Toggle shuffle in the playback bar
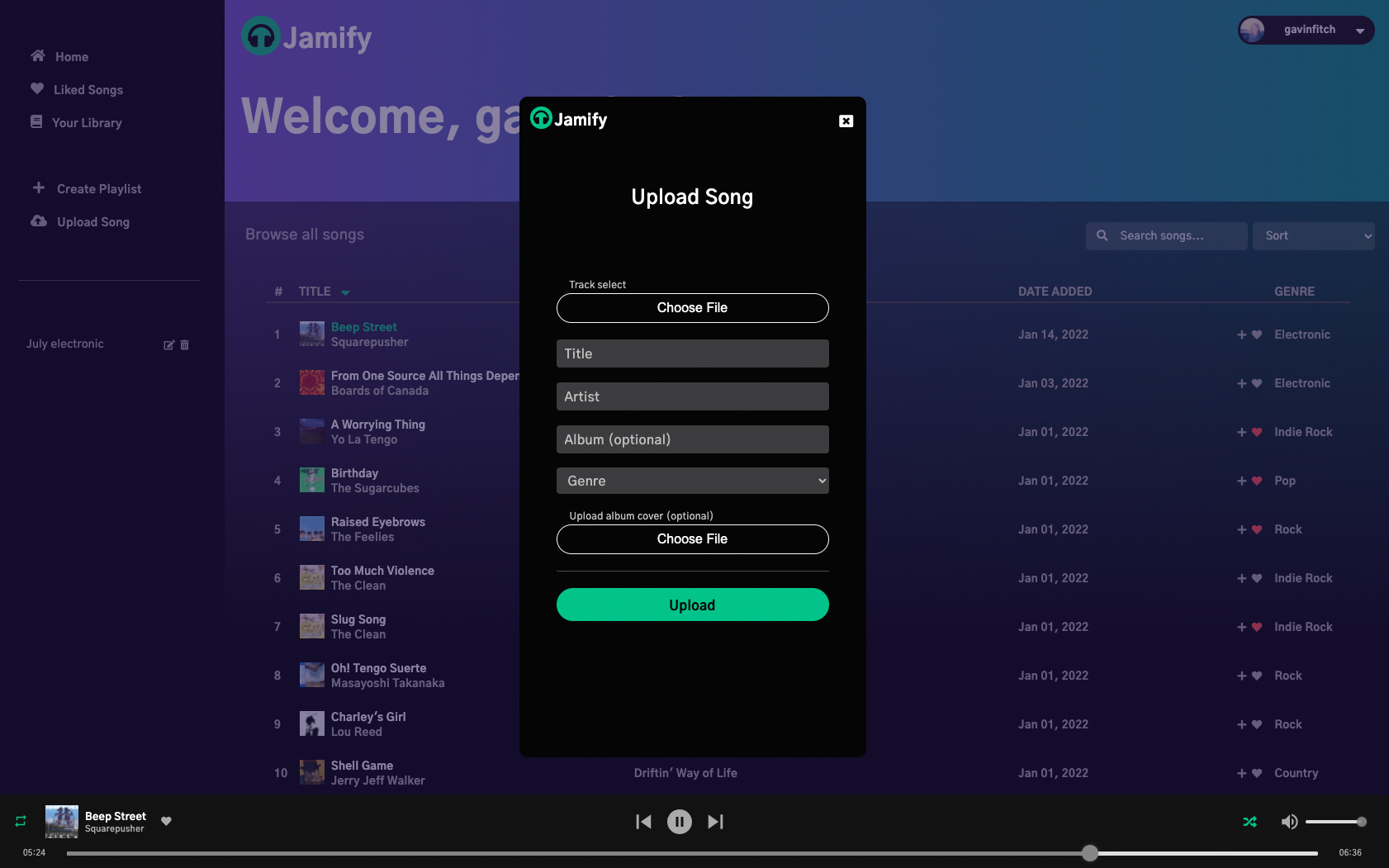 [1249, 821]
